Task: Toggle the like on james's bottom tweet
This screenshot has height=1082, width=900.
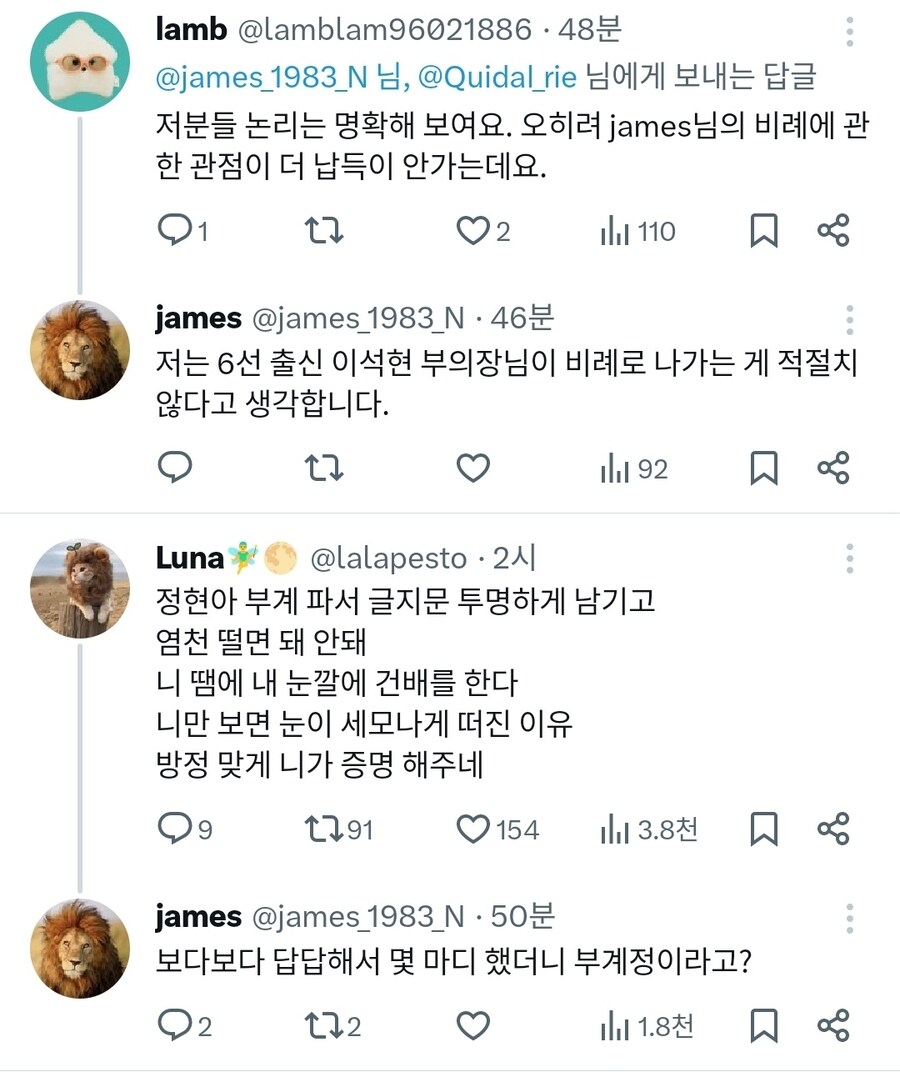Action: click(x=471, y=1026)
